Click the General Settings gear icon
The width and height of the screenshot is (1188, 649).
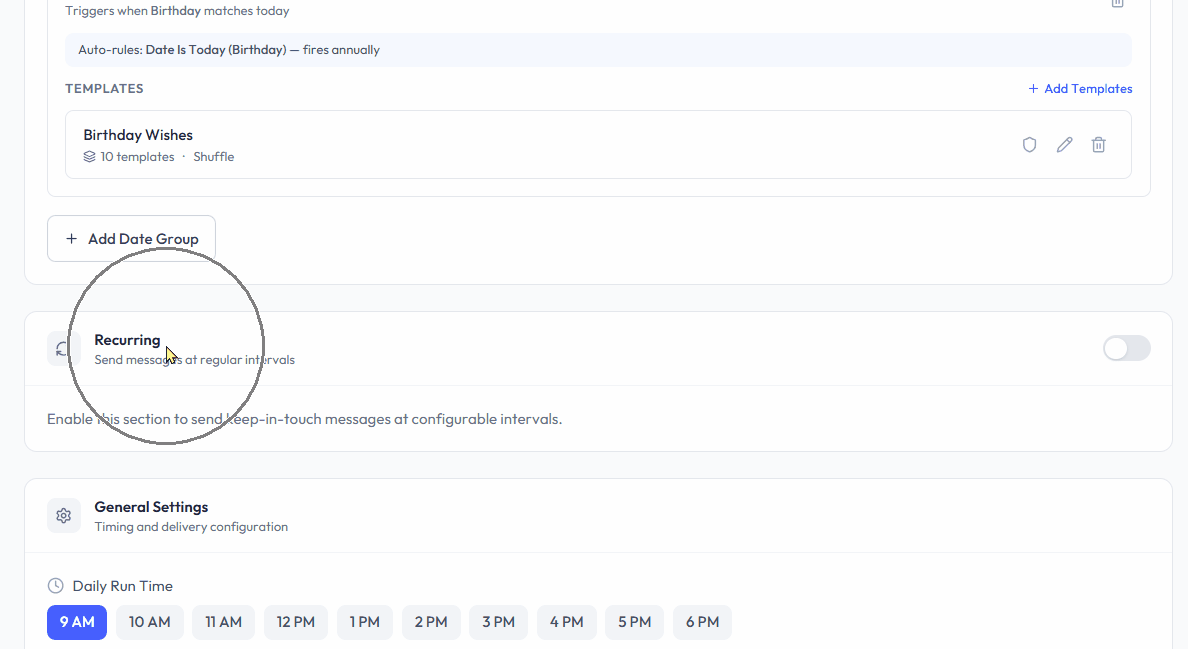[x=64, y=516]
